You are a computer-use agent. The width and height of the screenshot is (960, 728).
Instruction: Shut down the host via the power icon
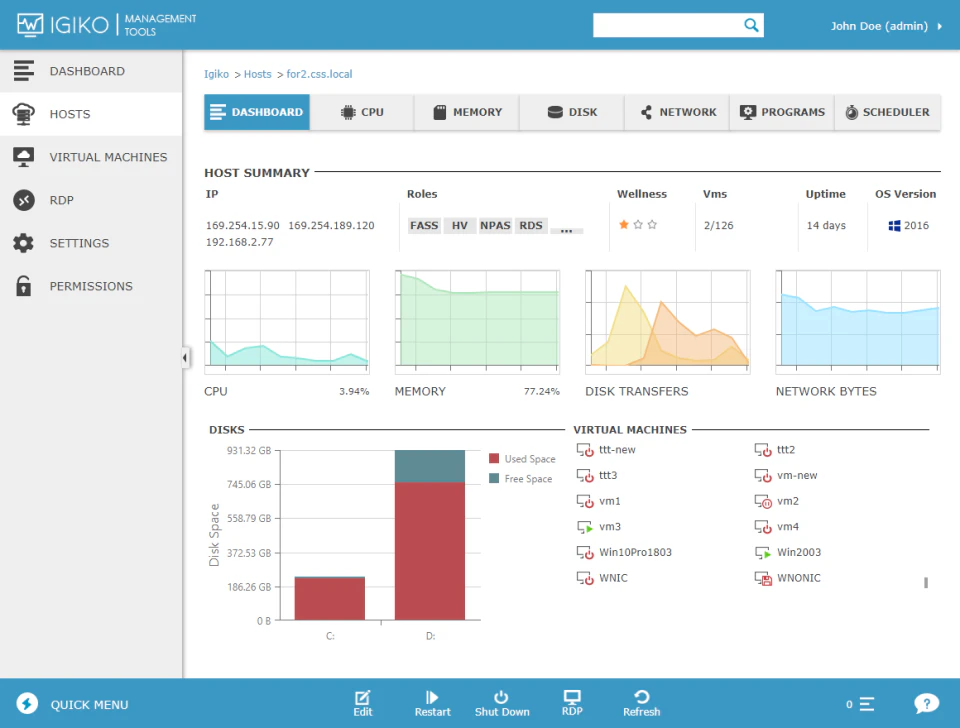pyautogui.click(x=502, y=699)
